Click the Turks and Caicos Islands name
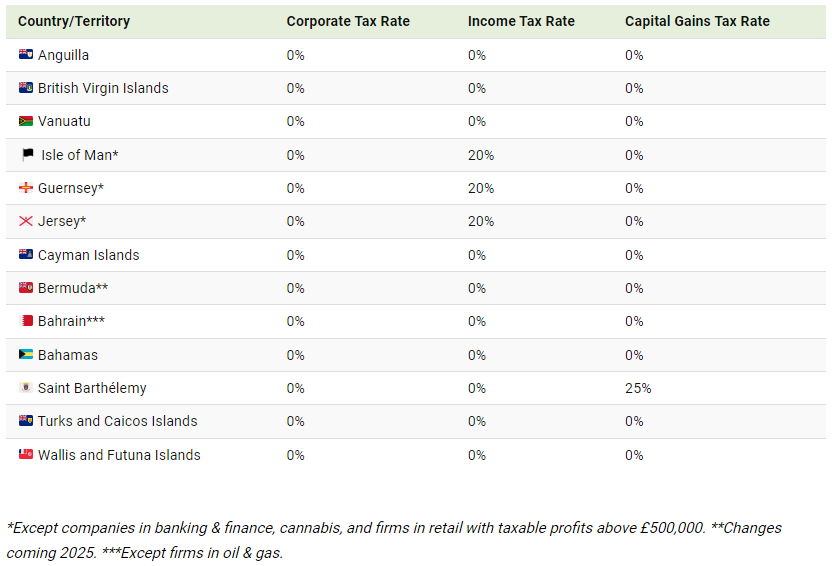This screenshot has height=566, width=832. (117, 421)
